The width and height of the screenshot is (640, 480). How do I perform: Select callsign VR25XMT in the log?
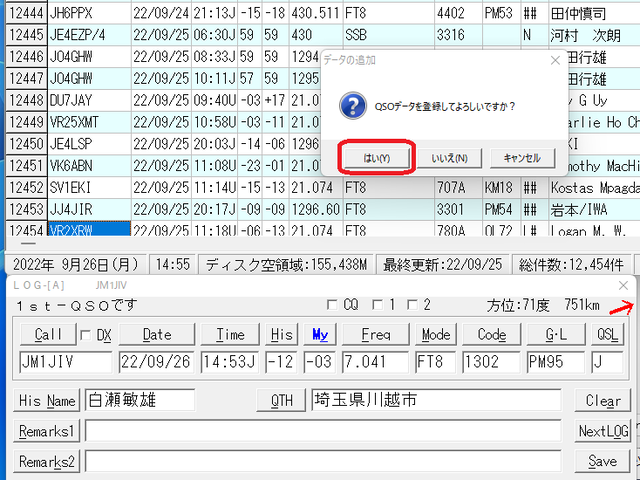tap(90, 122)
